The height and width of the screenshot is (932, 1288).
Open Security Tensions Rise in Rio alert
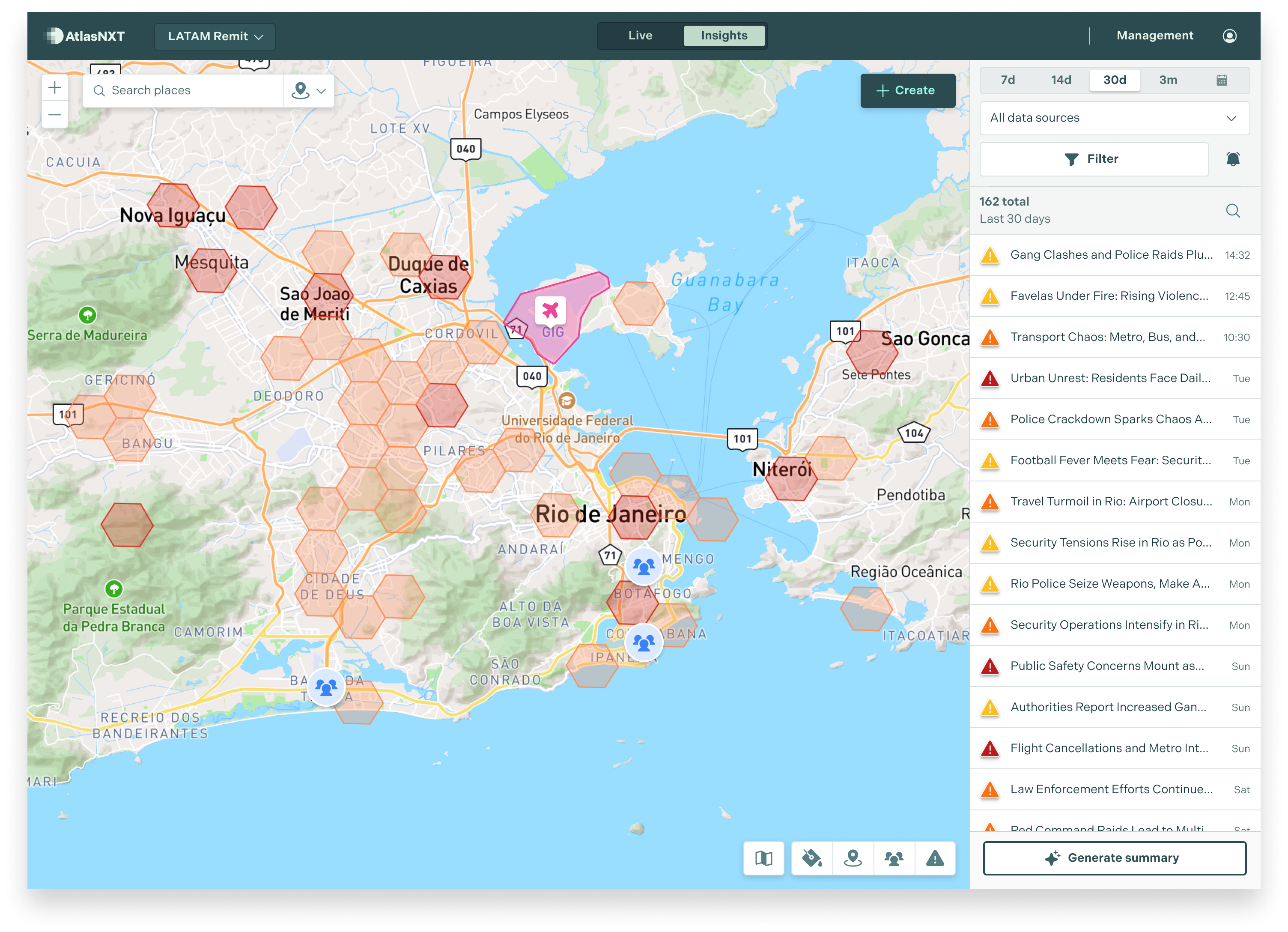tap(1114, 543)
